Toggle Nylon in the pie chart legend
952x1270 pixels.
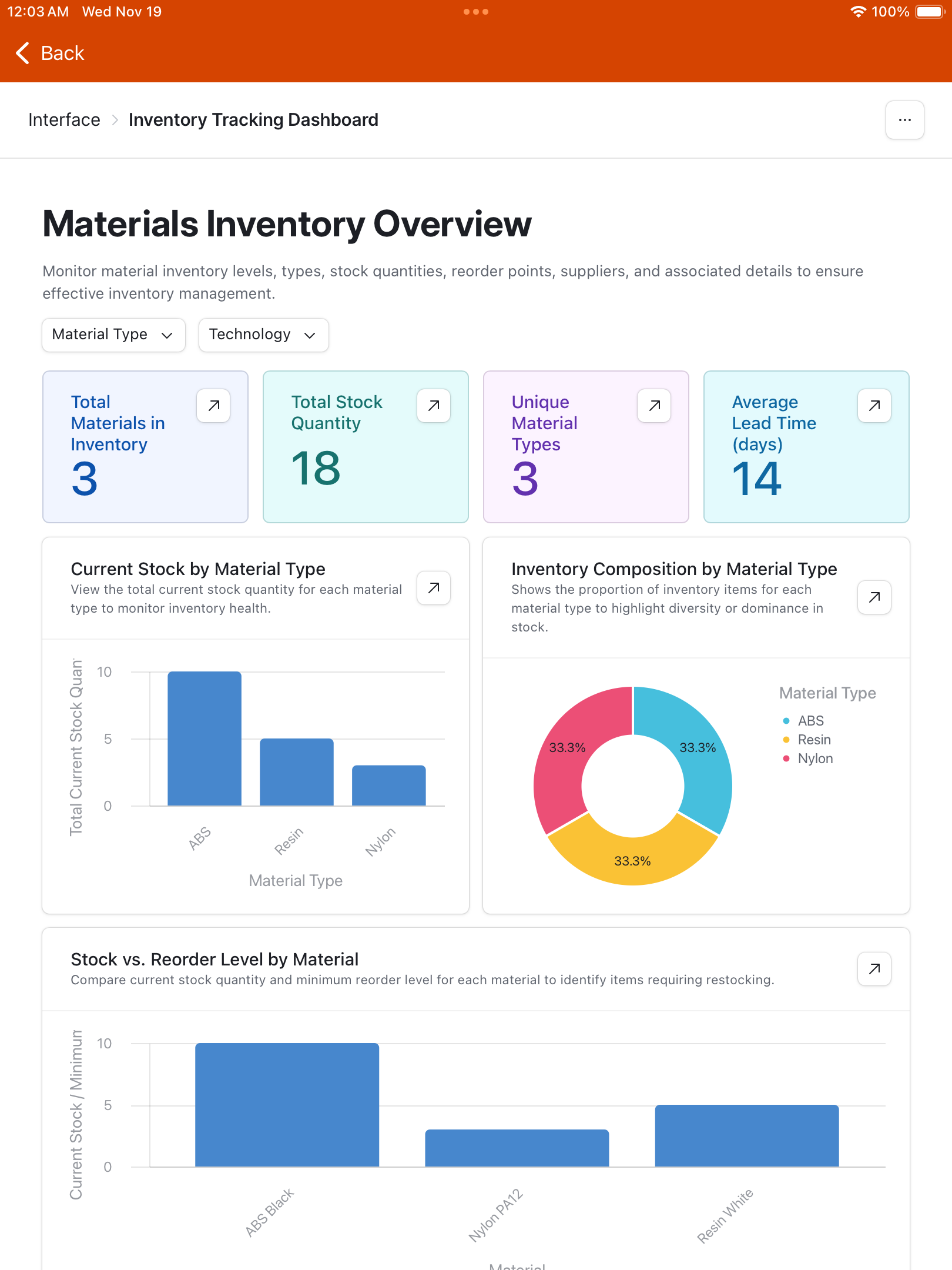coord(815,758)
